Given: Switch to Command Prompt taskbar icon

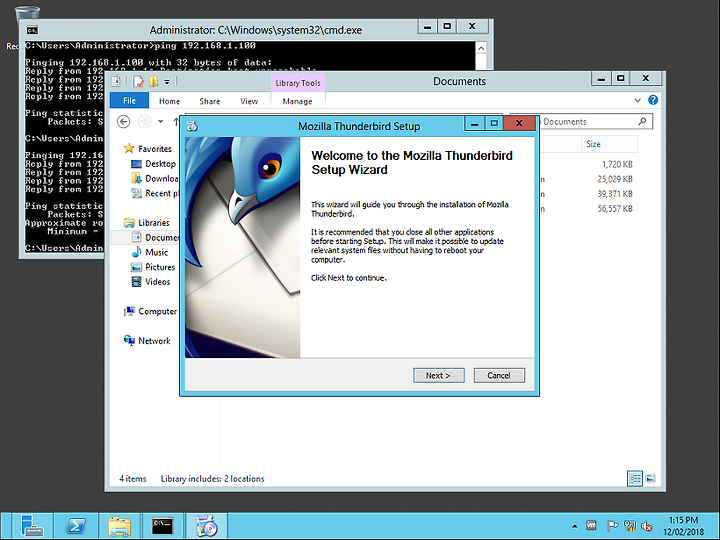Looking at the screenshot, I should (163, 526).
